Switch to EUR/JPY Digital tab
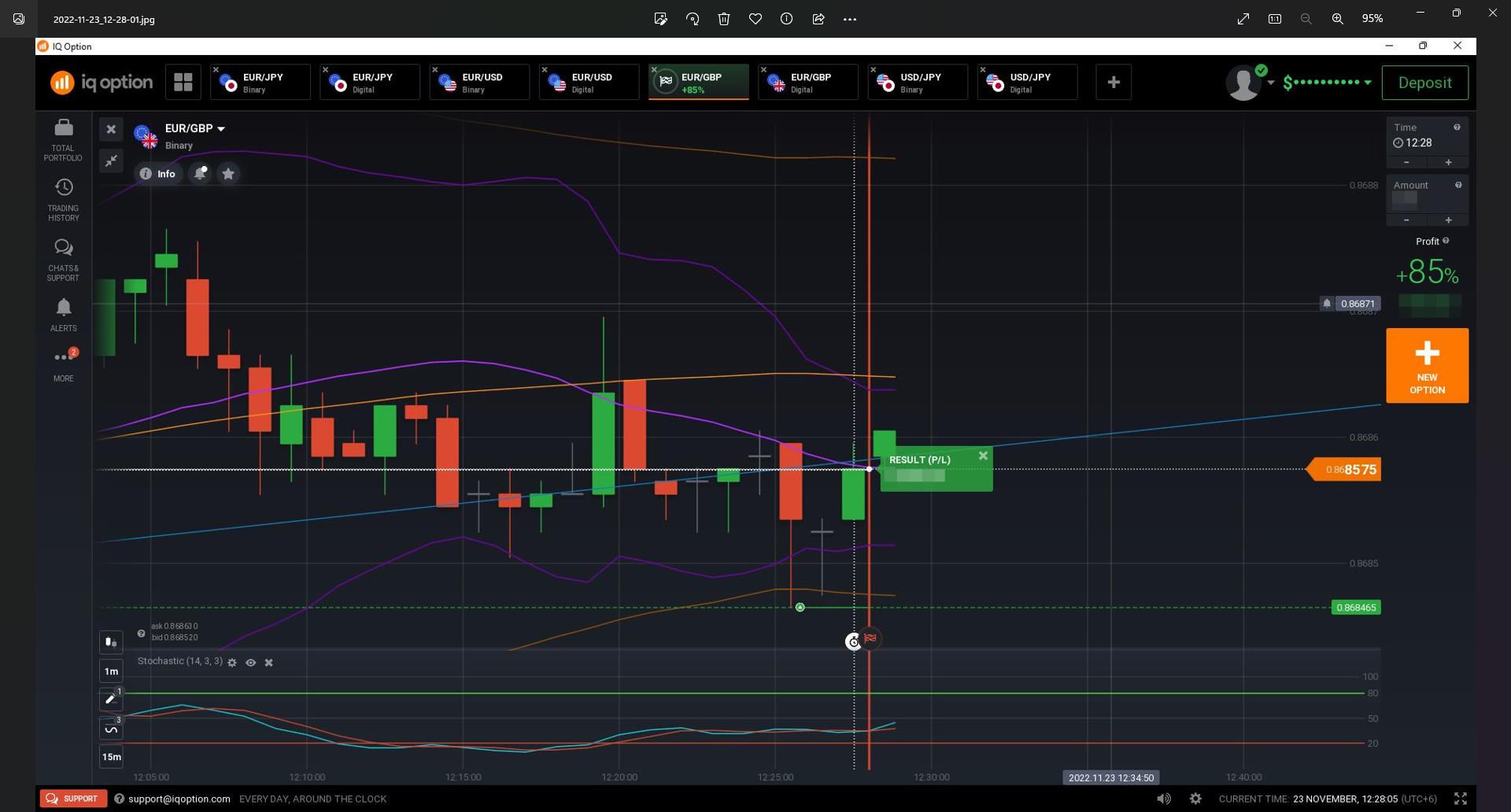 370,83
